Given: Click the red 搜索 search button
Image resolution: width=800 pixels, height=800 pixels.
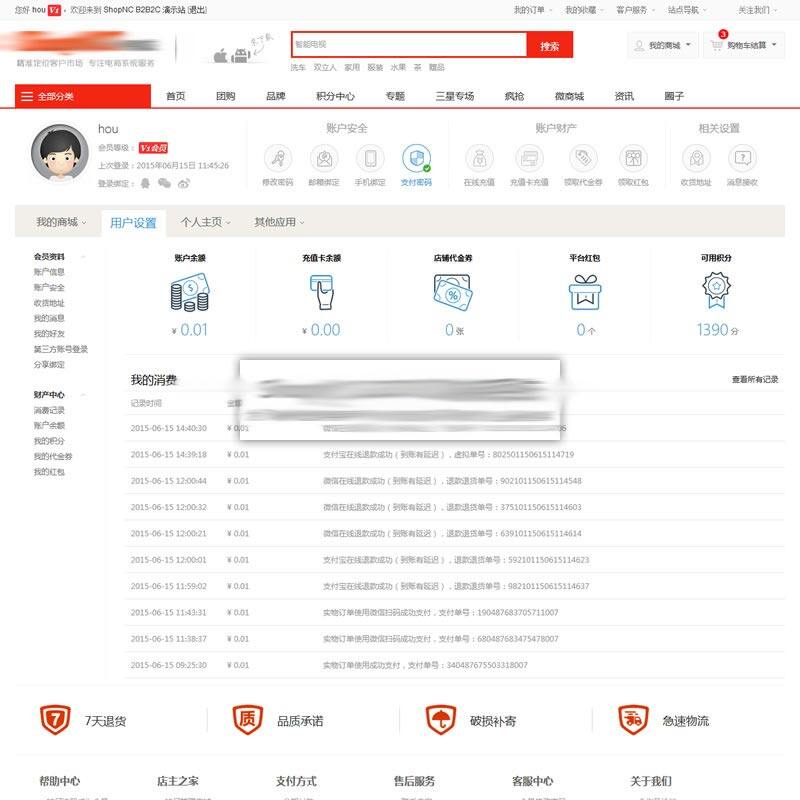Looking at the screenshot, I should [x=549, y=46].
